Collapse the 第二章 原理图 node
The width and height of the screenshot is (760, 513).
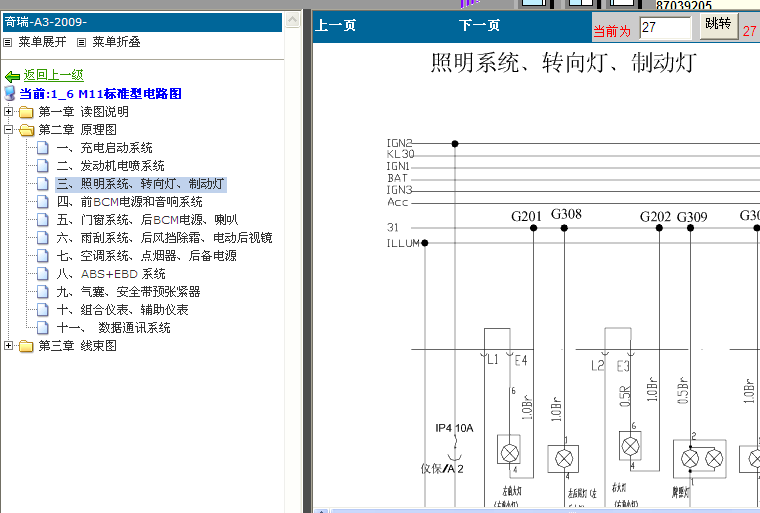click(8, 129)
